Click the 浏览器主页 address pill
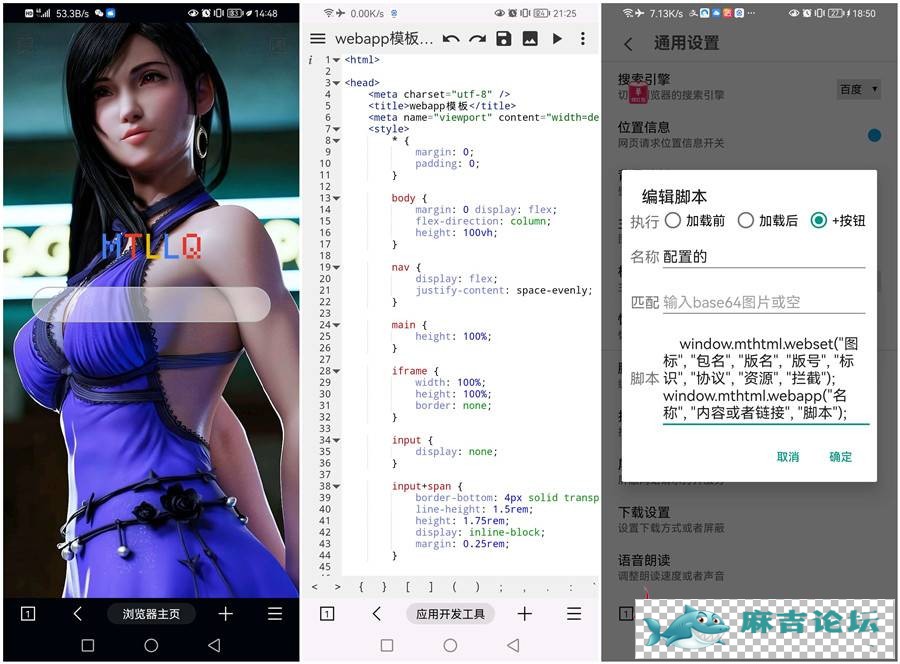 click(x=151, y=614)
